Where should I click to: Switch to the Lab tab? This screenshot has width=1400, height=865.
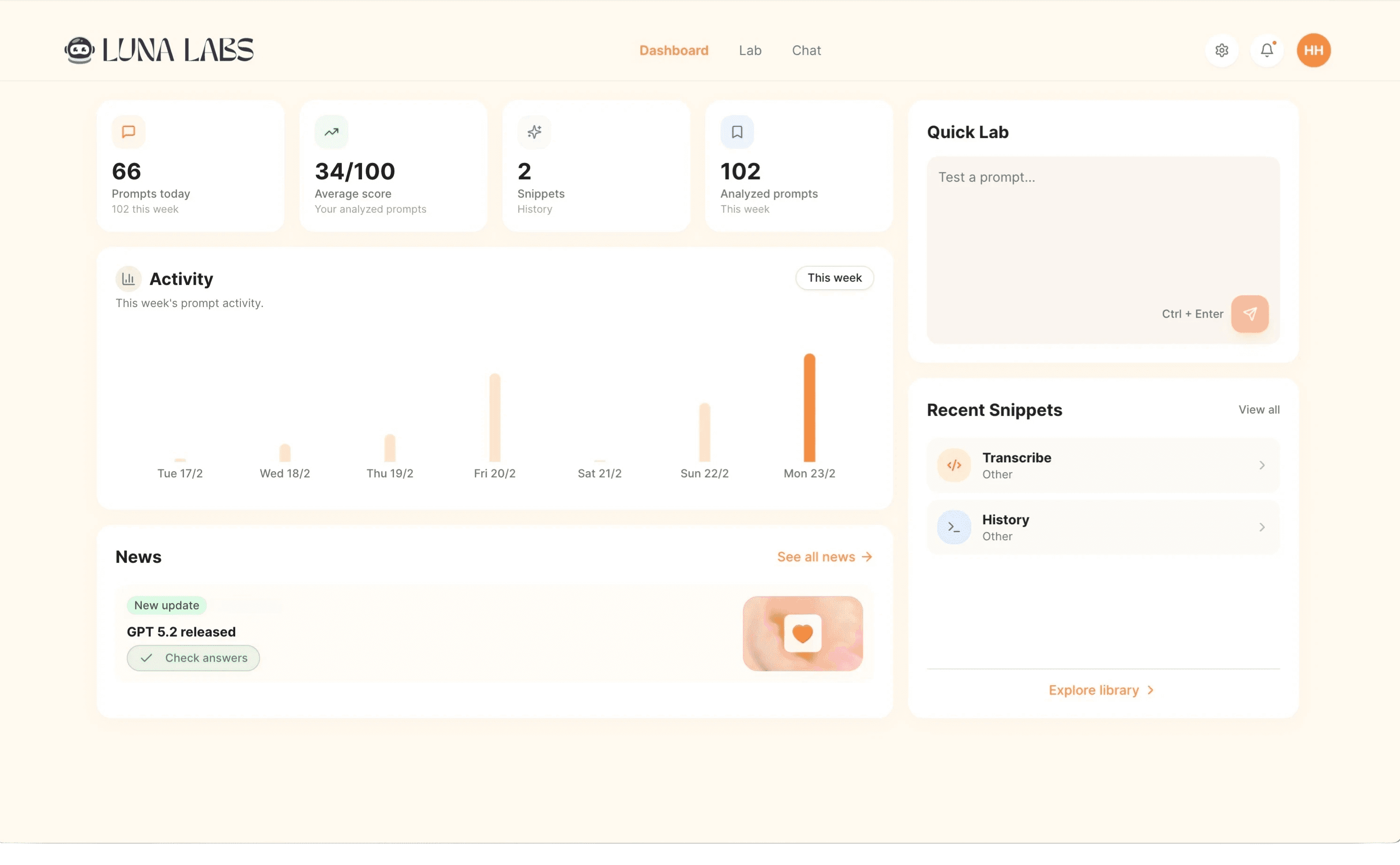click(x=749, y=50)
